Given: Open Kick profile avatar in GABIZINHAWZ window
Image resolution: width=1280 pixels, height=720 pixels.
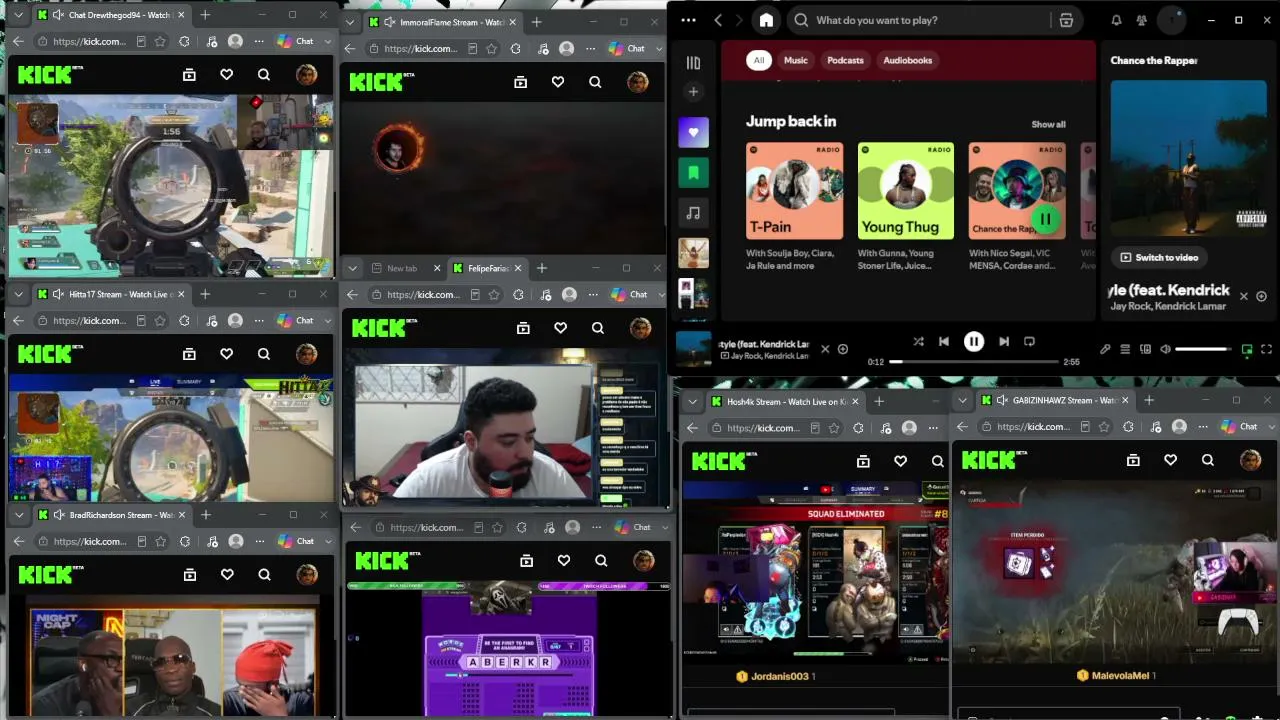Looking at the screenshot, I should coord(1250,460).
